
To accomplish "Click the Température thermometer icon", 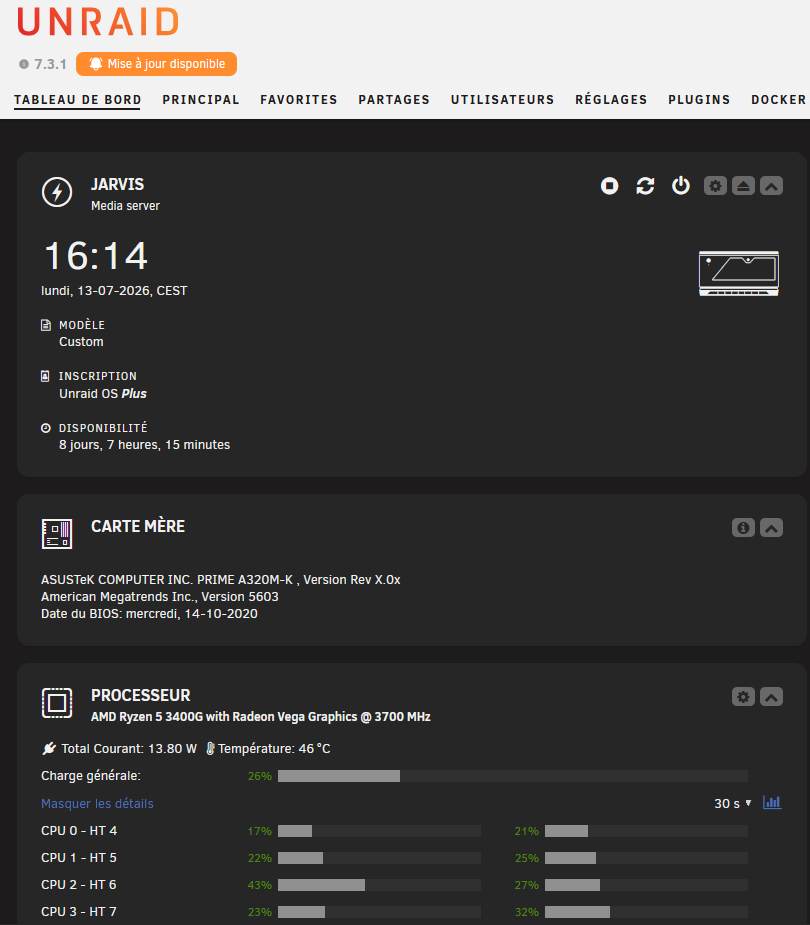I will point(210,749).
